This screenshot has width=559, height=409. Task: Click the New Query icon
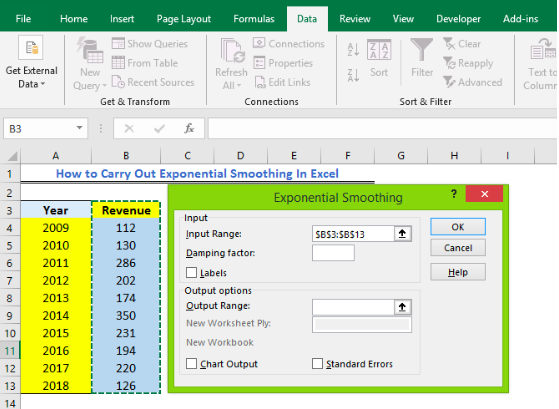(x=90, y=50)
